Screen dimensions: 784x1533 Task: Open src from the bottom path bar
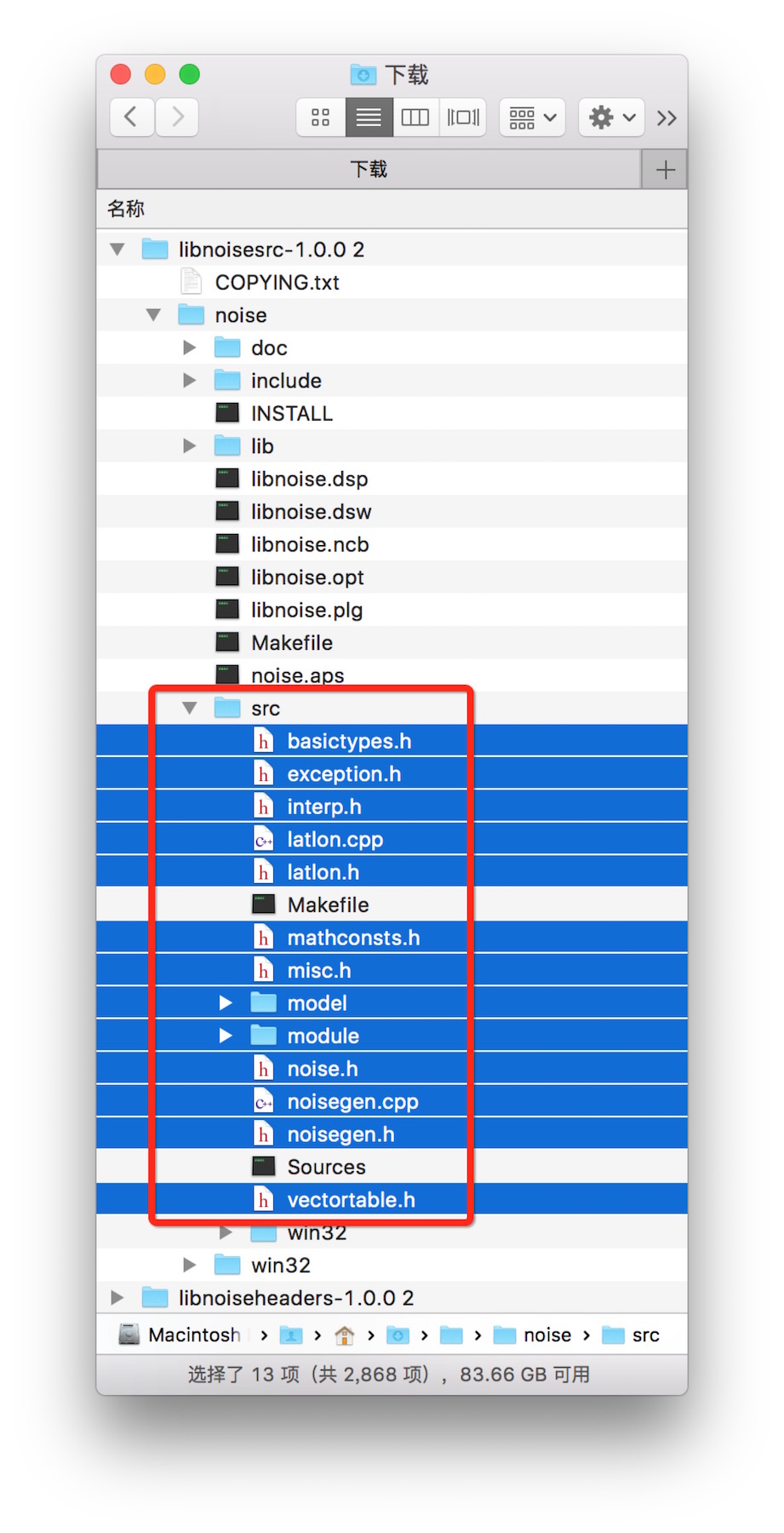[631, 1335]
